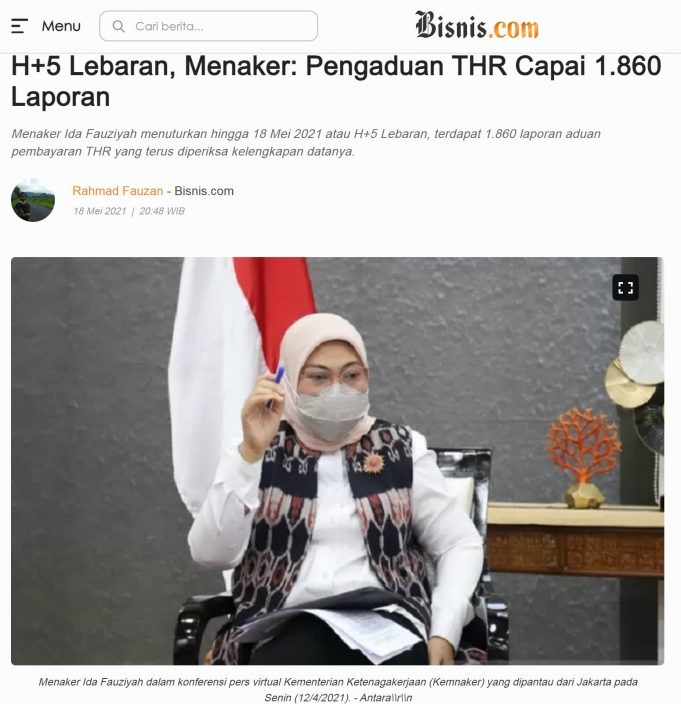Click the time stamp 20:48 WIB

[162, 211]
